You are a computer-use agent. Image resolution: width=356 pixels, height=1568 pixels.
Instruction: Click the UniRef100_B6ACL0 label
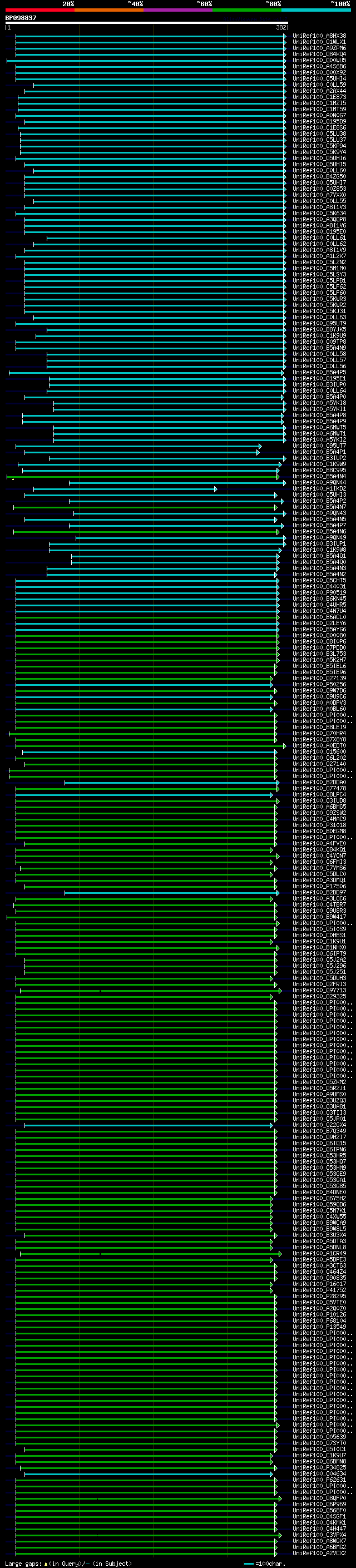pyautogui.click(x=319, y=617)
